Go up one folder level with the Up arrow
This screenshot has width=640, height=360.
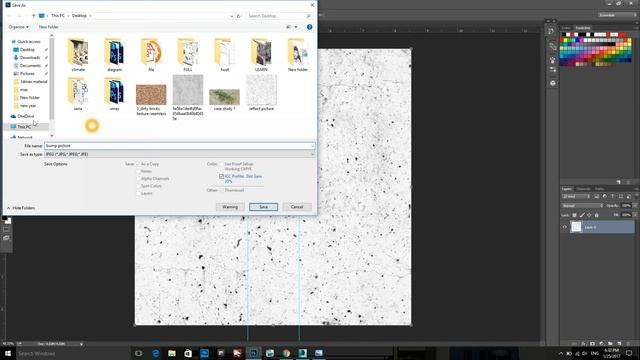33,16
